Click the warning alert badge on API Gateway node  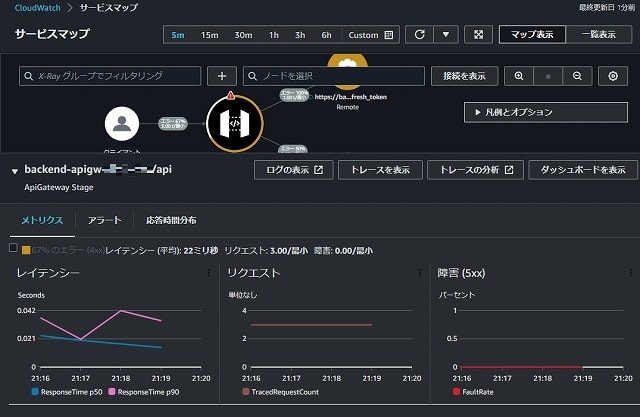(231, 95)
